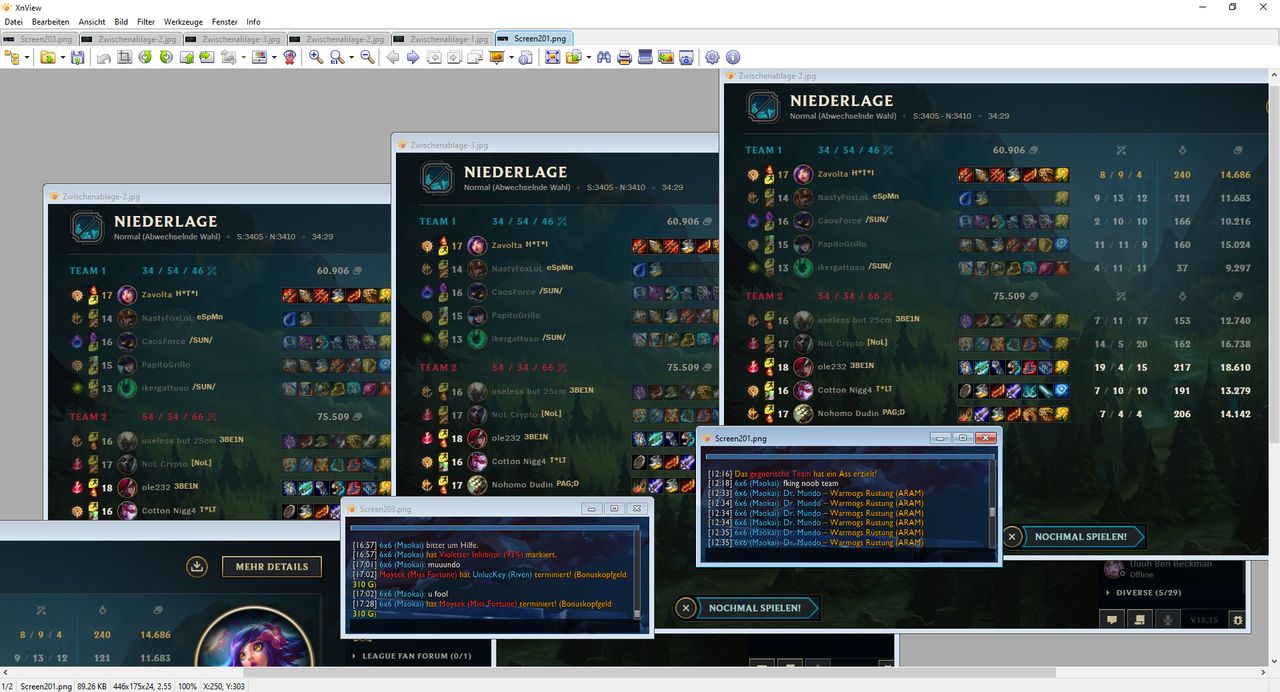Click the chat scrollbar in Screen201.png window
Screen dimensions: 1280x692
992,506
